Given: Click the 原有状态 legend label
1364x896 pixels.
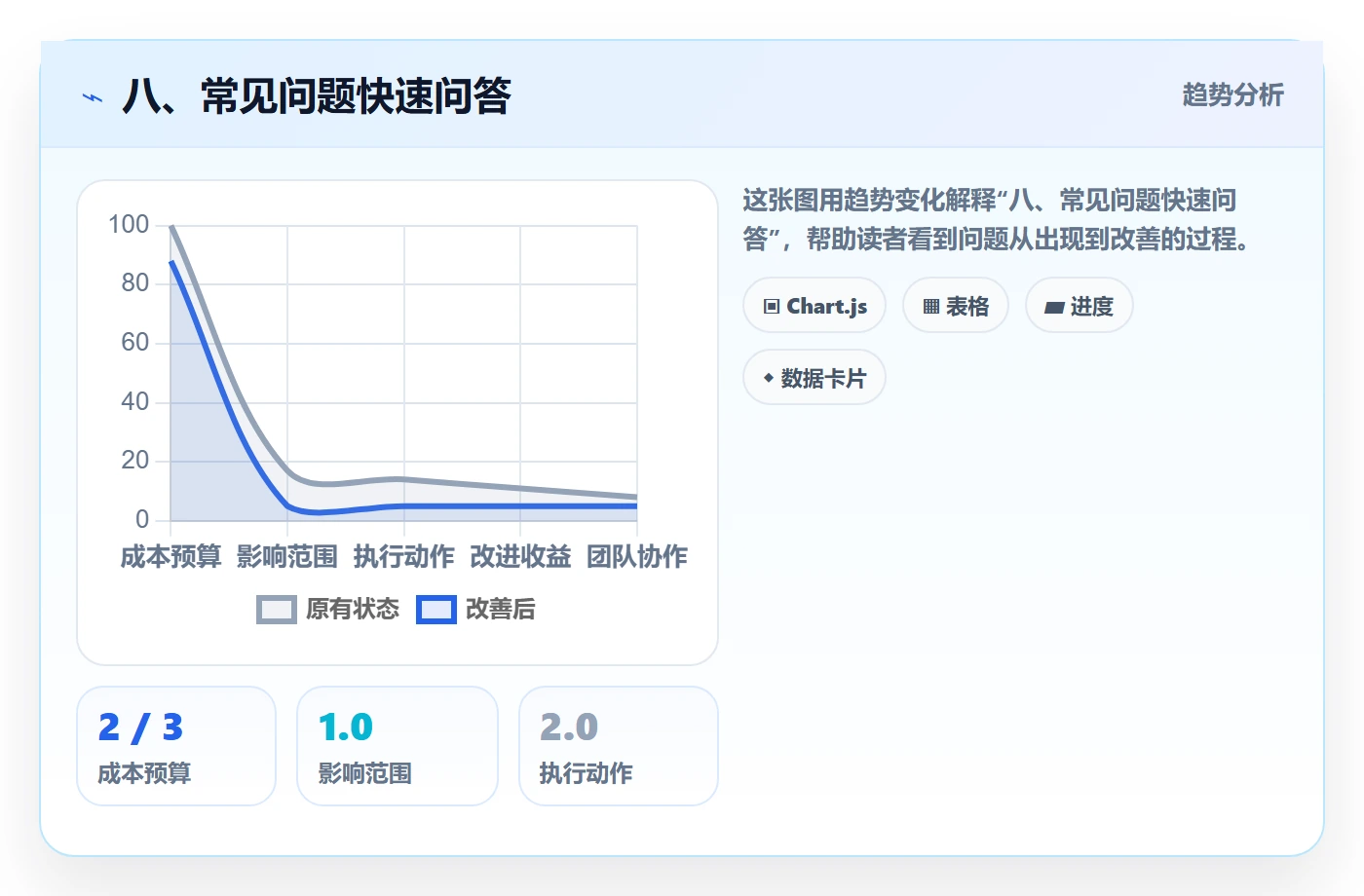Looking at the screenshot, I should (x=353, y=610).
